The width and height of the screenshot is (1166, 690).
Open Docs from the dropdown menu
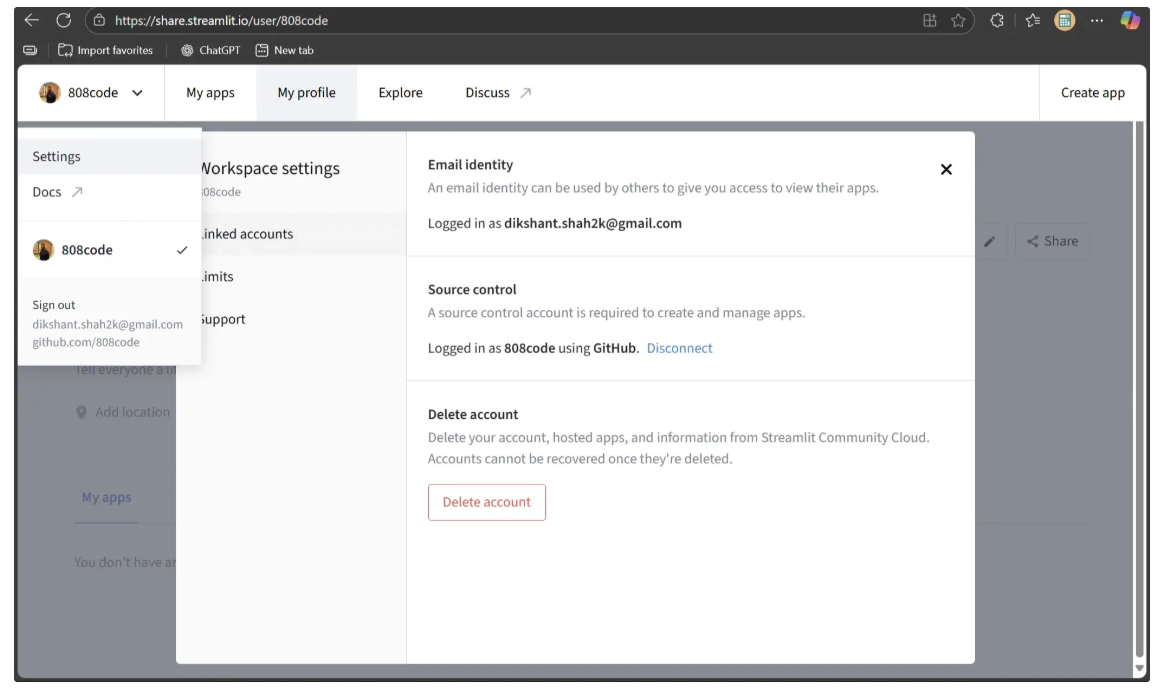coord(109,192)
